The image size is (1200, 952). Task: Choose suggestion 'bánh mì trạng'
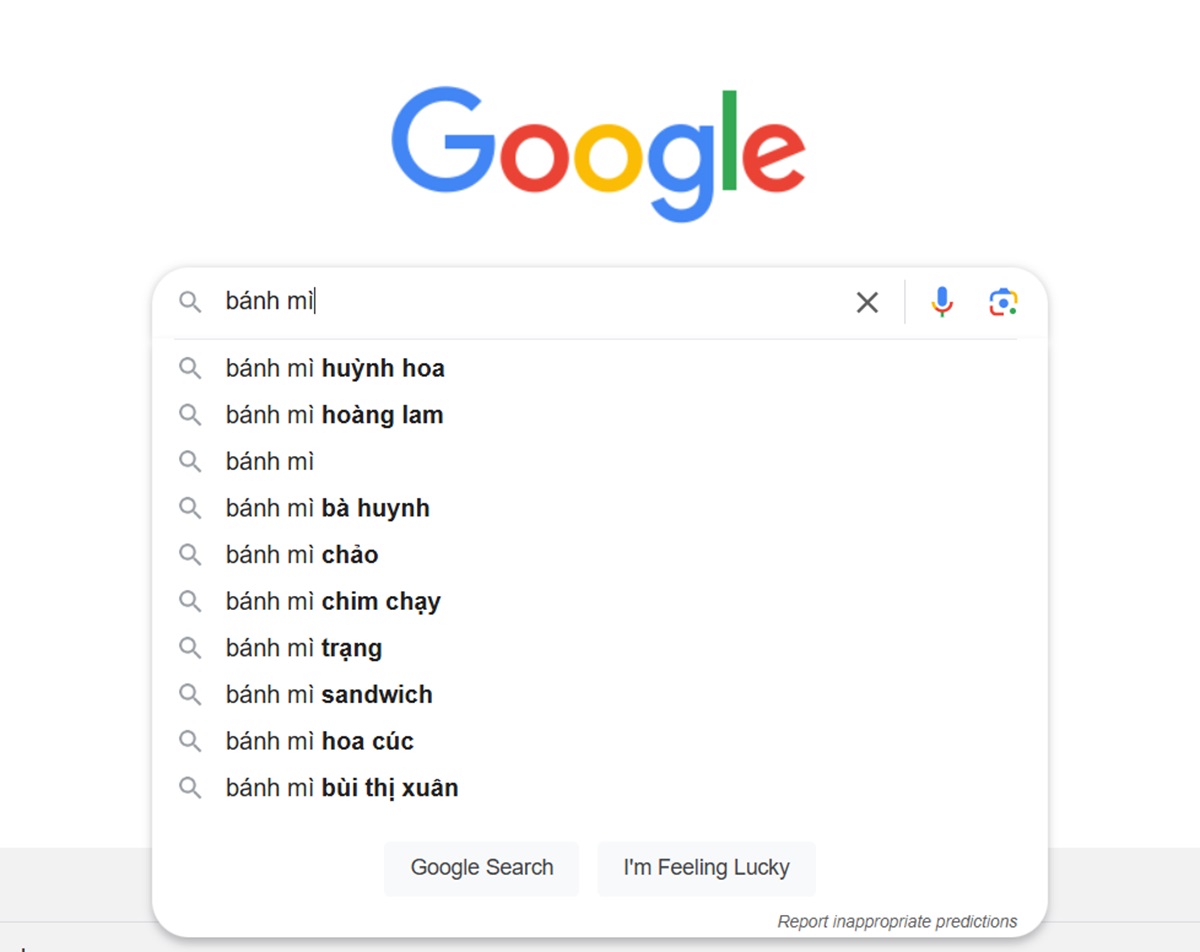(x=600, y=648)
